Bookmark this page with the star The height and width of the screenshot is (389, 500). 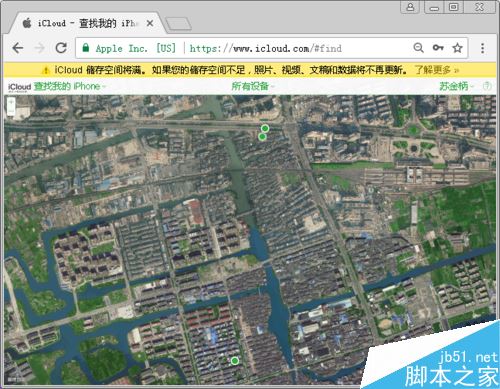[457, 48]
